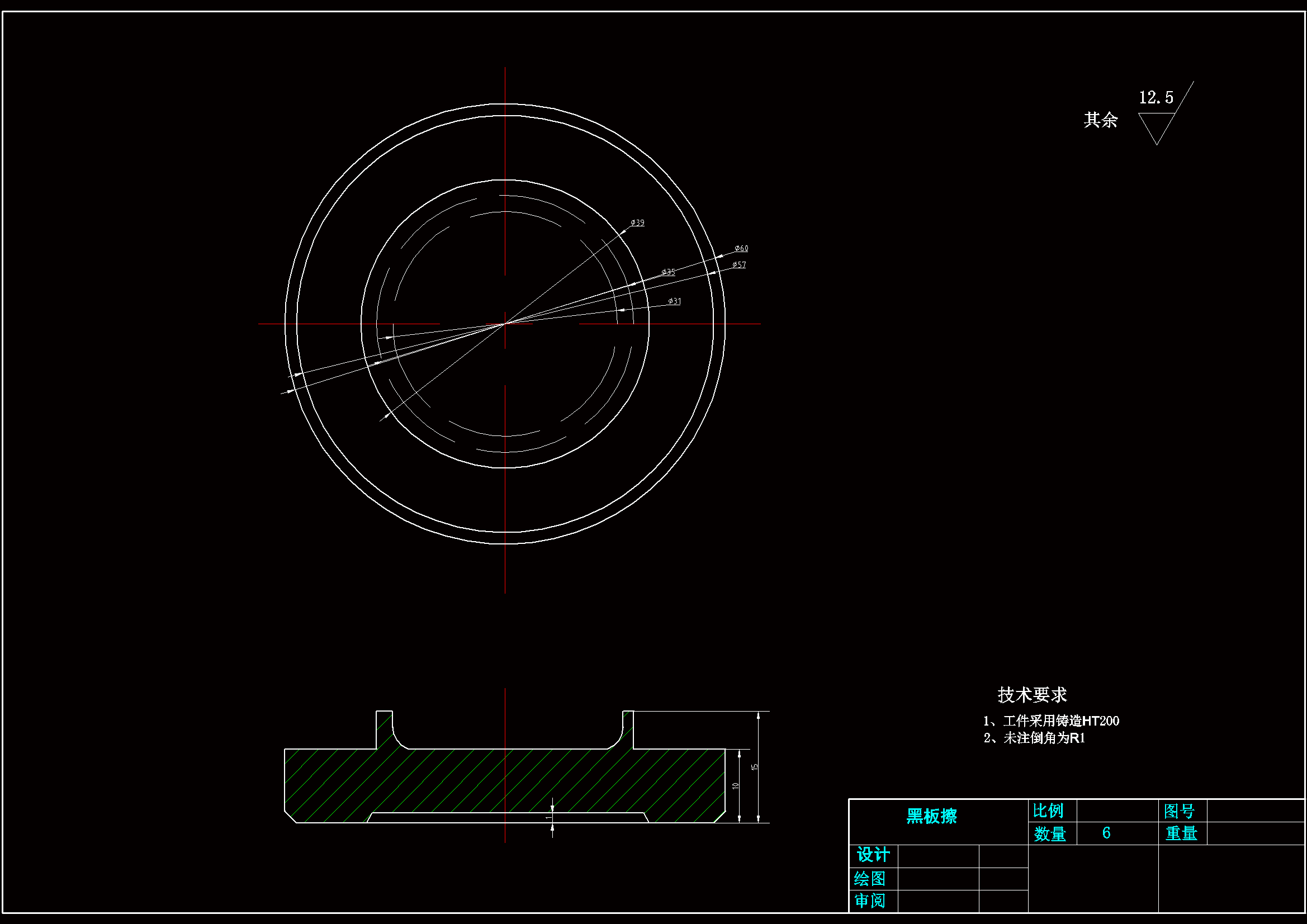The width and height of the screenshot is (1307, 924).
Task: Select the vertical 15 height dimension
Action: tap(755, 767)
